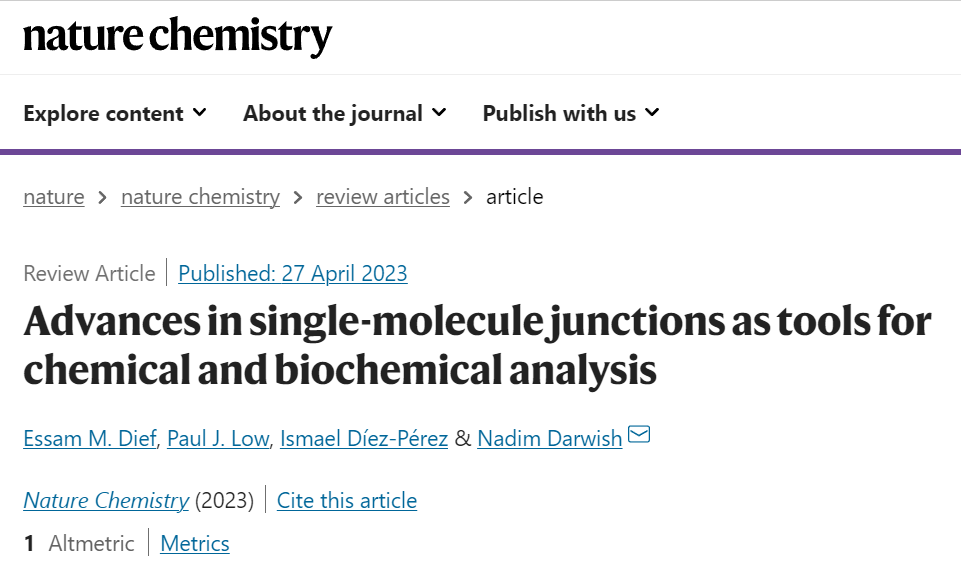Open author Nadim Darwish details
The image size is (961, 583).
[550, 438]
